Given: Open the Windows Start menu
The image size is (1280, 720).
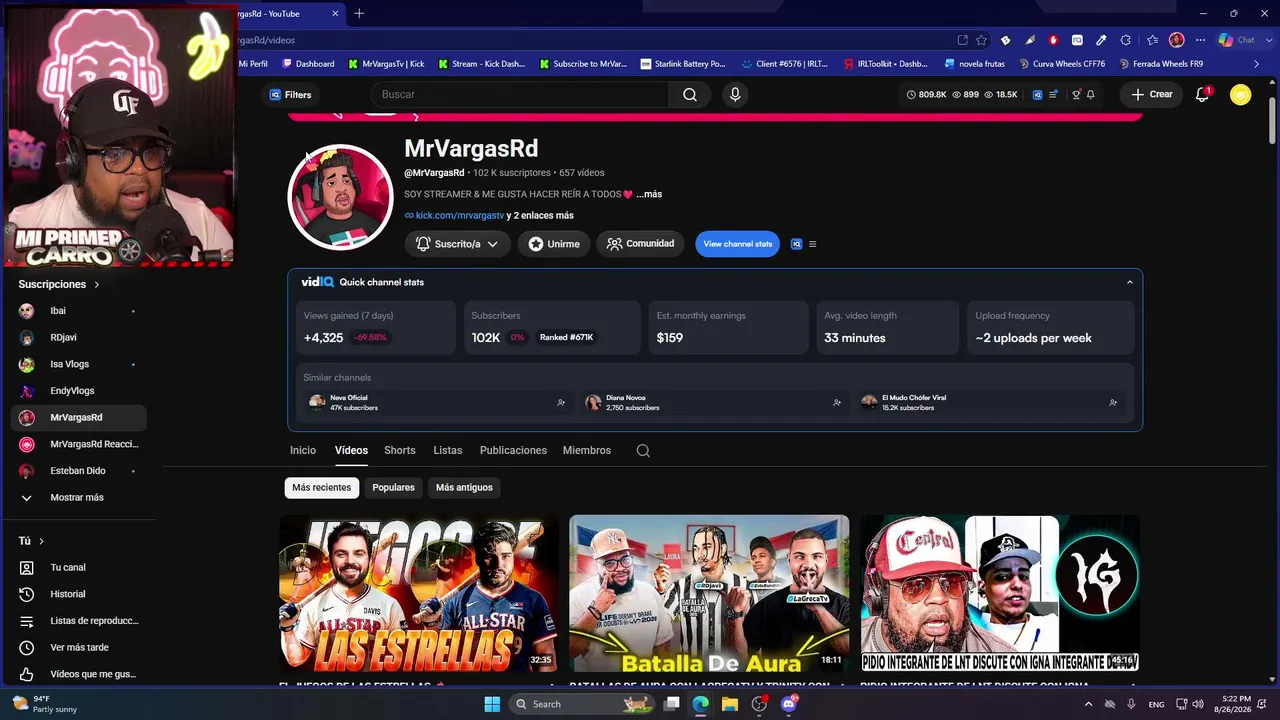Looking at the screenshot, I should point(492,704).
